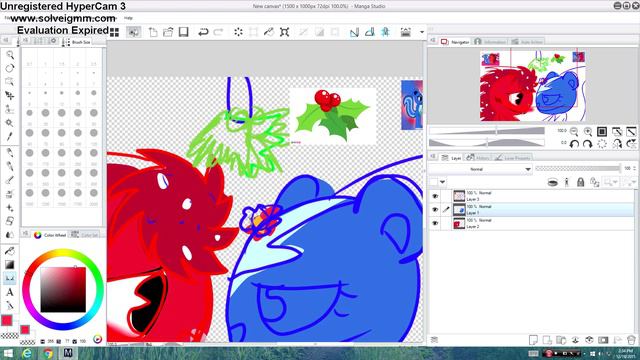Toggle the Lock Layer icon
640x360 pixels.
point(580,182)
